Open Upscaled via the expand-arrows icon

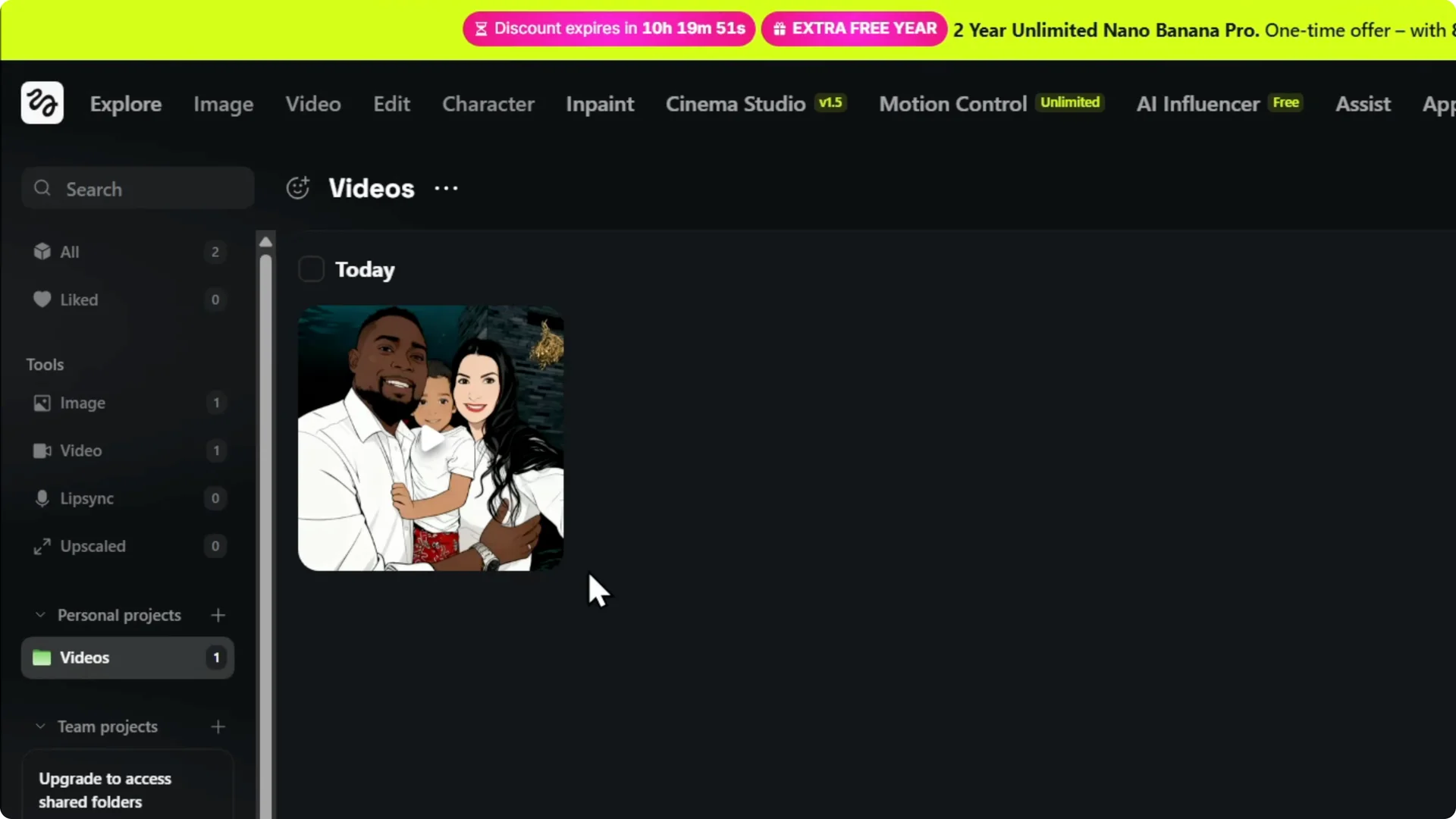[x=42, y=546]
